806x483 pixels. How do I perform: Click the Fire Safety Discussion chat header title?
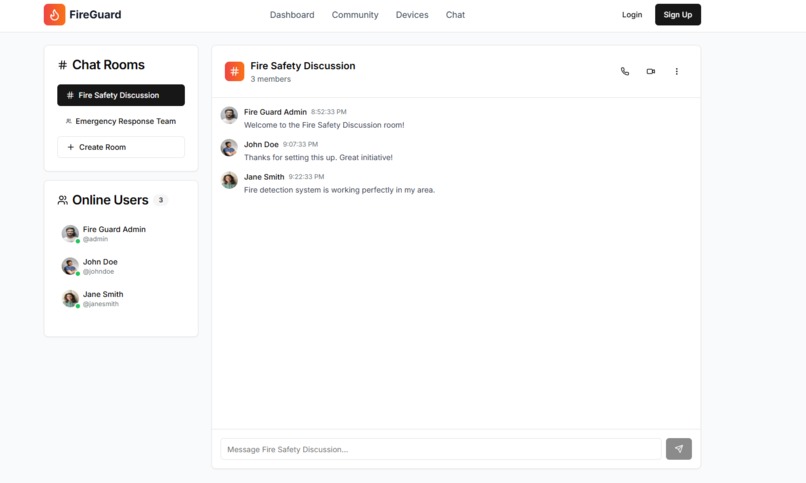coord(303,66)
